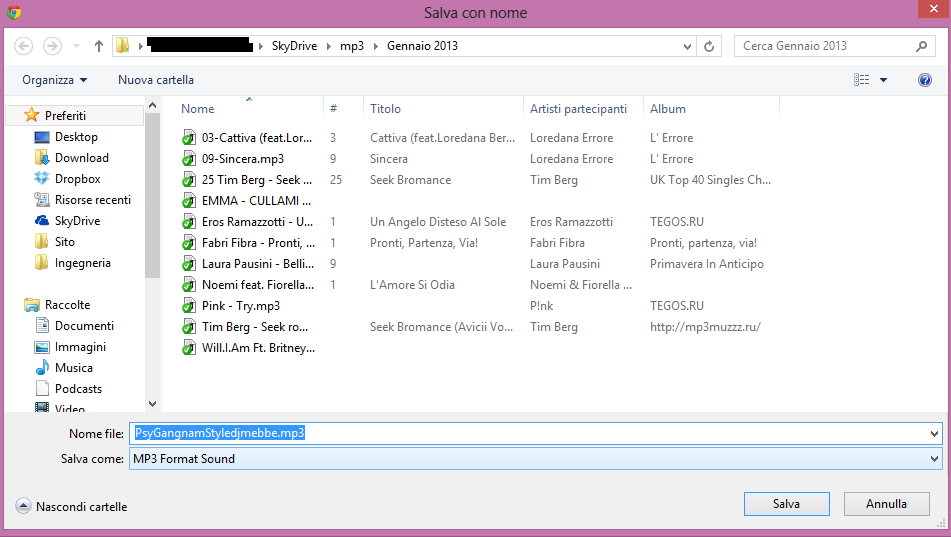Open the Nome file dropdown arrow
Viewport: 951px width, 537px height.
934,433
